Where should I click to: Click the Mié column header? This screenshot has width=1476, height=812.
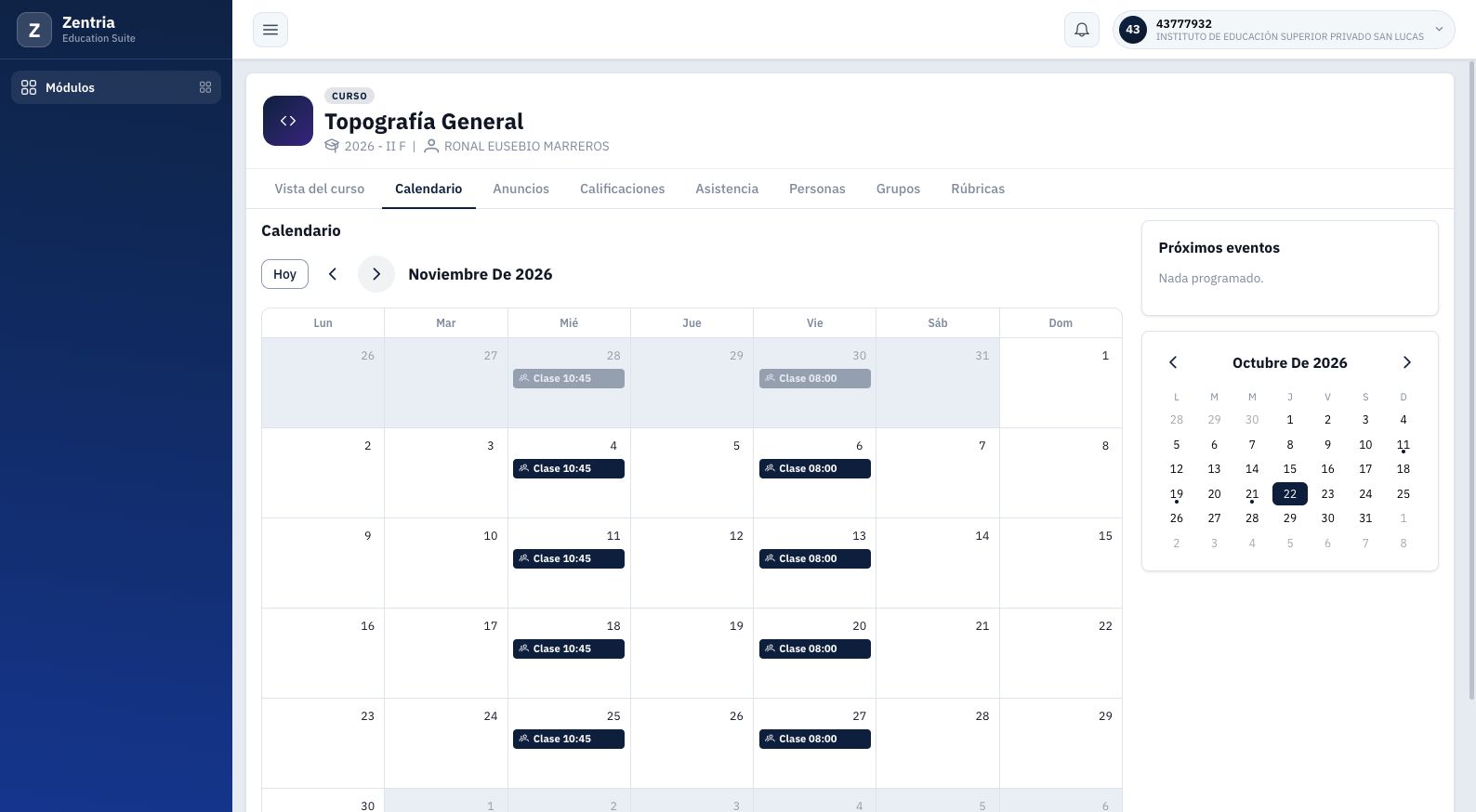click(x=569, y=323)
